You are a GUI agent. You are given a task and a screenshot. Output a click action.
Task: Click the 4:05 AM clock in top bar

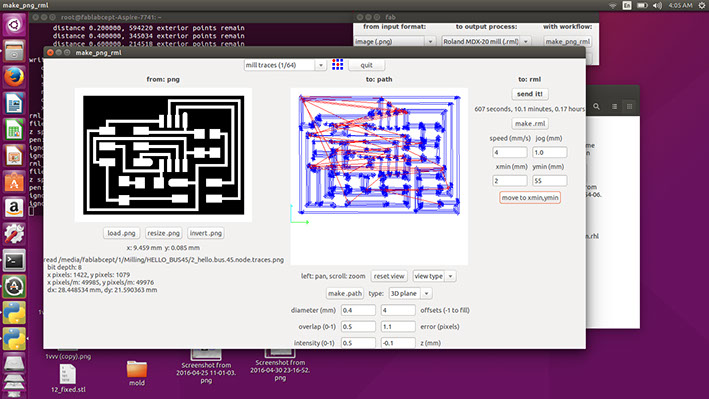(x=680, y=5)
